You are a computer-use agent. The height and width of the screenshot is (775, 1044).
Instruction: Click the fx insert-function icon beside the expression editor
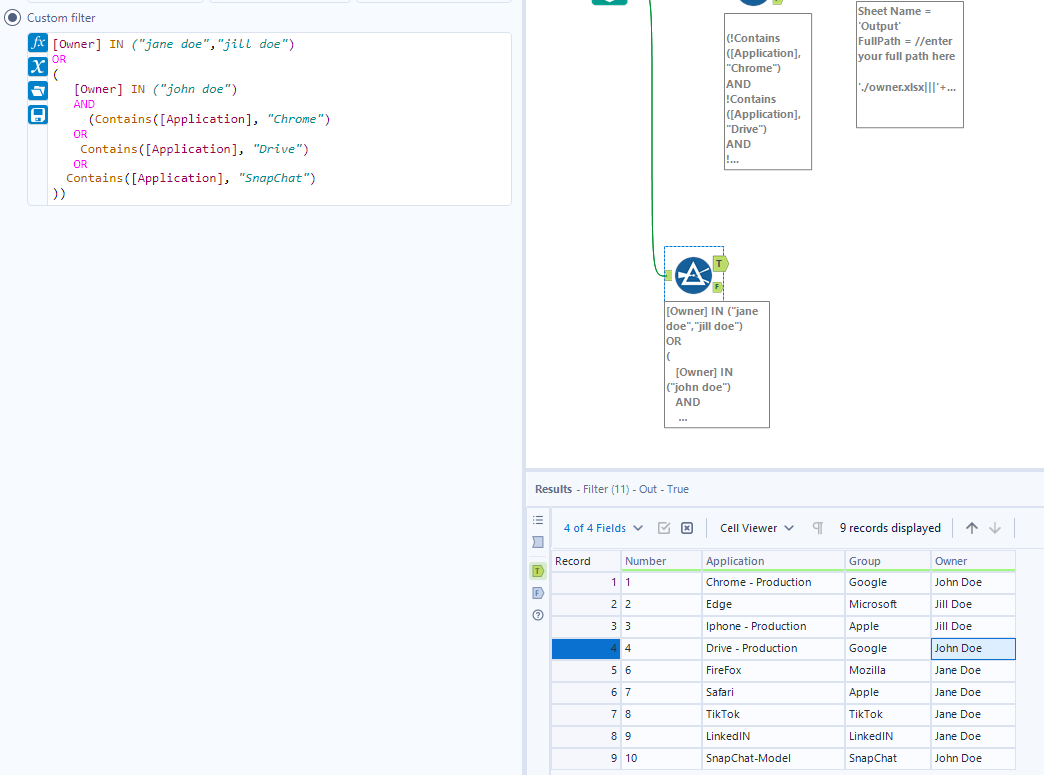[x=38, y=43]
